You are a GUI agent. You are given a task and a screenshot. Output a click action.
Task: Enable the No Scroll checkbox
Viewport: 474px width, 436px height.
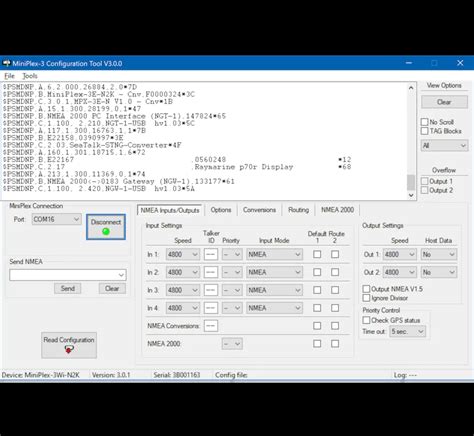(424, 122)
